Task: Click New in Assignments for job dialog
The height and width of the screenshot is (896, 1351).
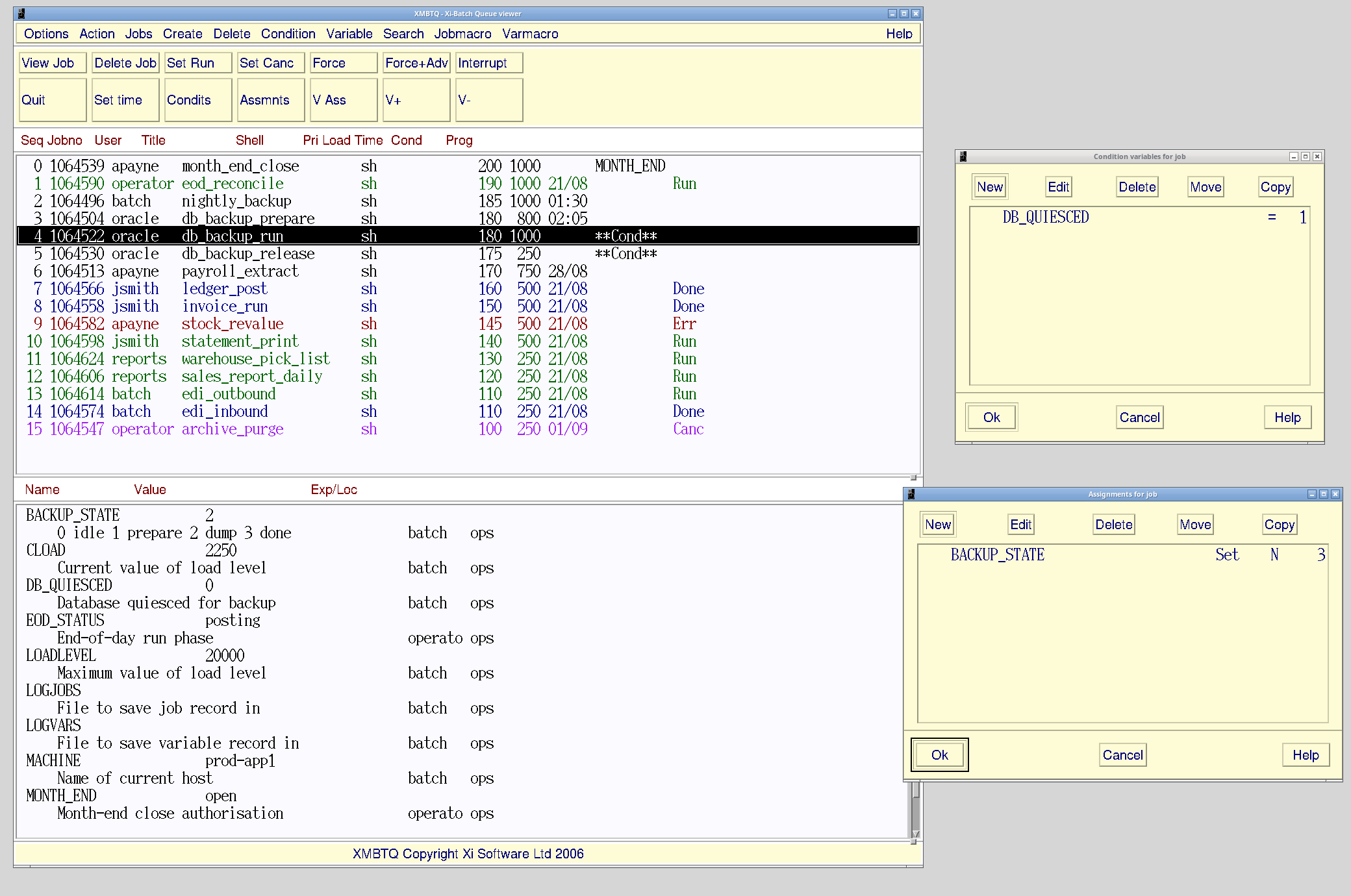Action: coord(938,525)
